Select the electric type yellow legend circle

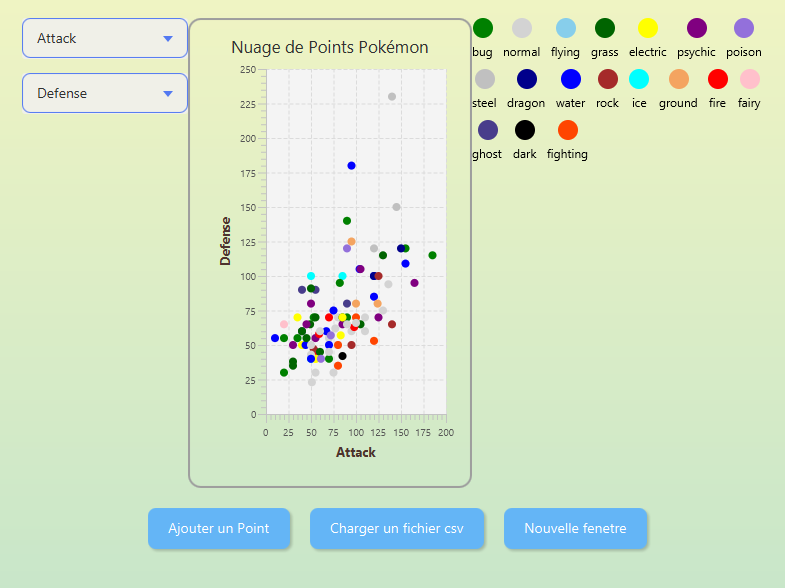[x=648, y=28]
